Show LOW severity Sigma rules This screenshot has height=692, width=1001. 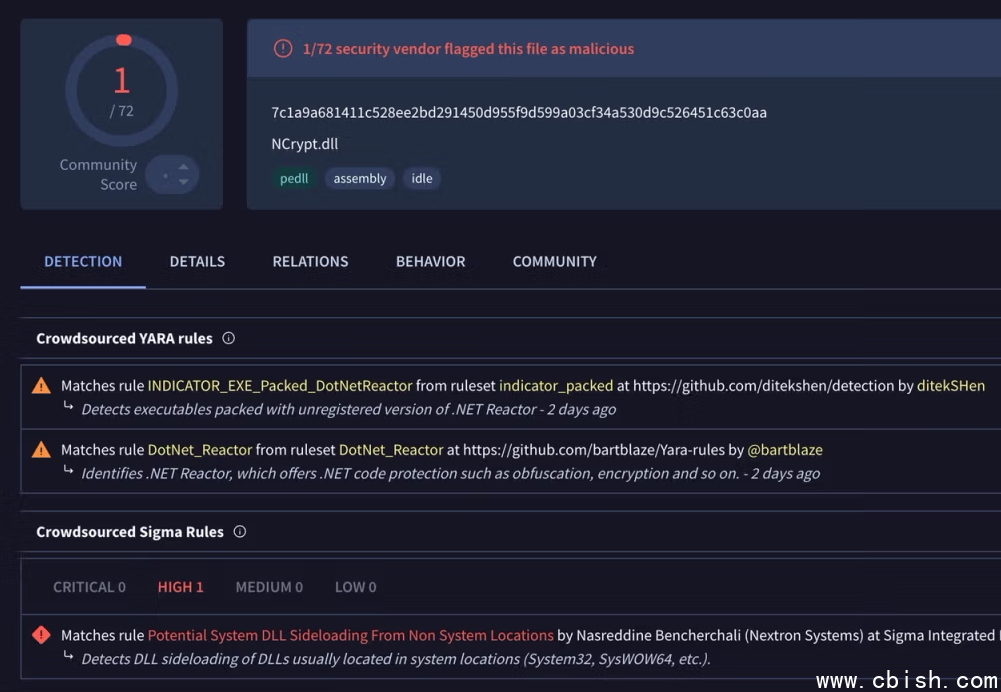355,587
